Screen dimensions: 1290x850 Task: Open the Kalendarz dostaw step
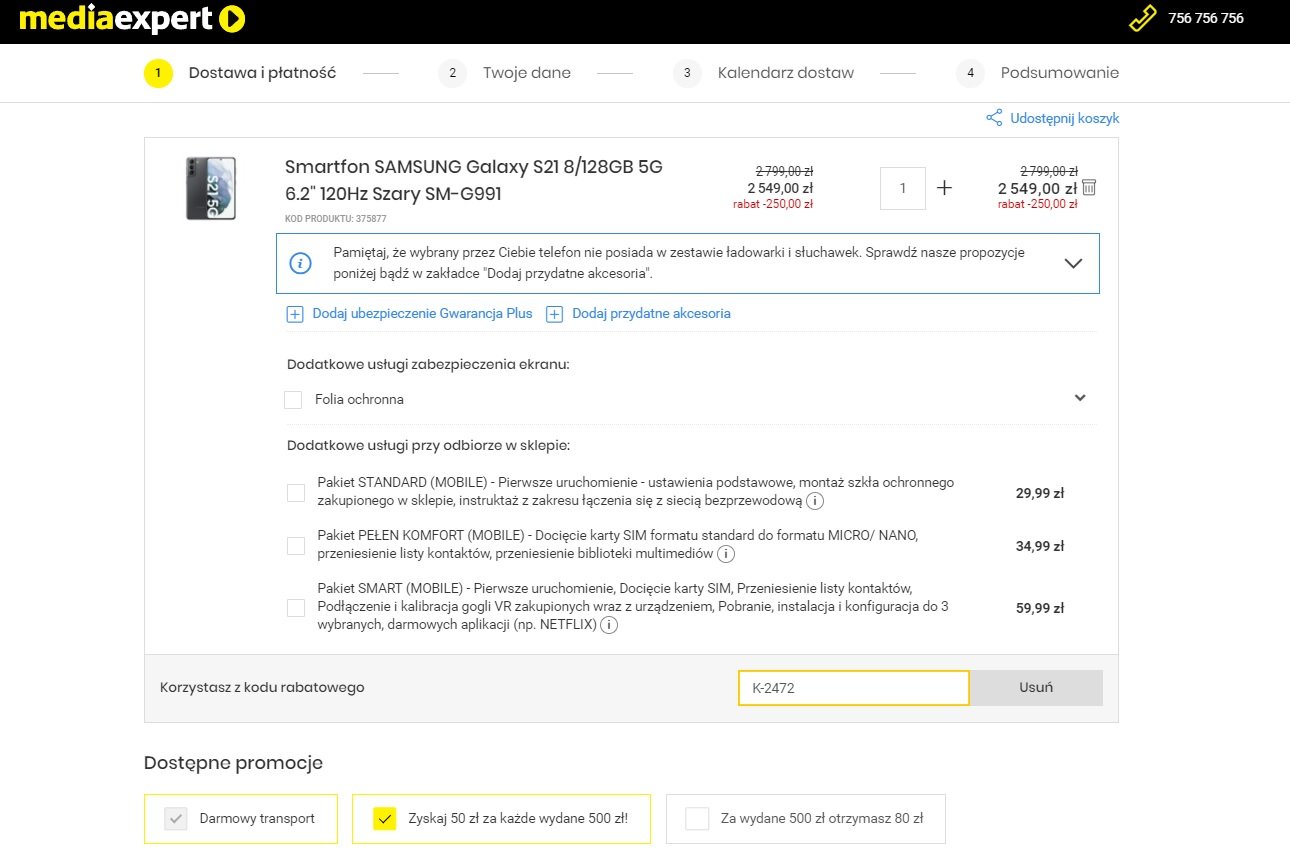785,73
